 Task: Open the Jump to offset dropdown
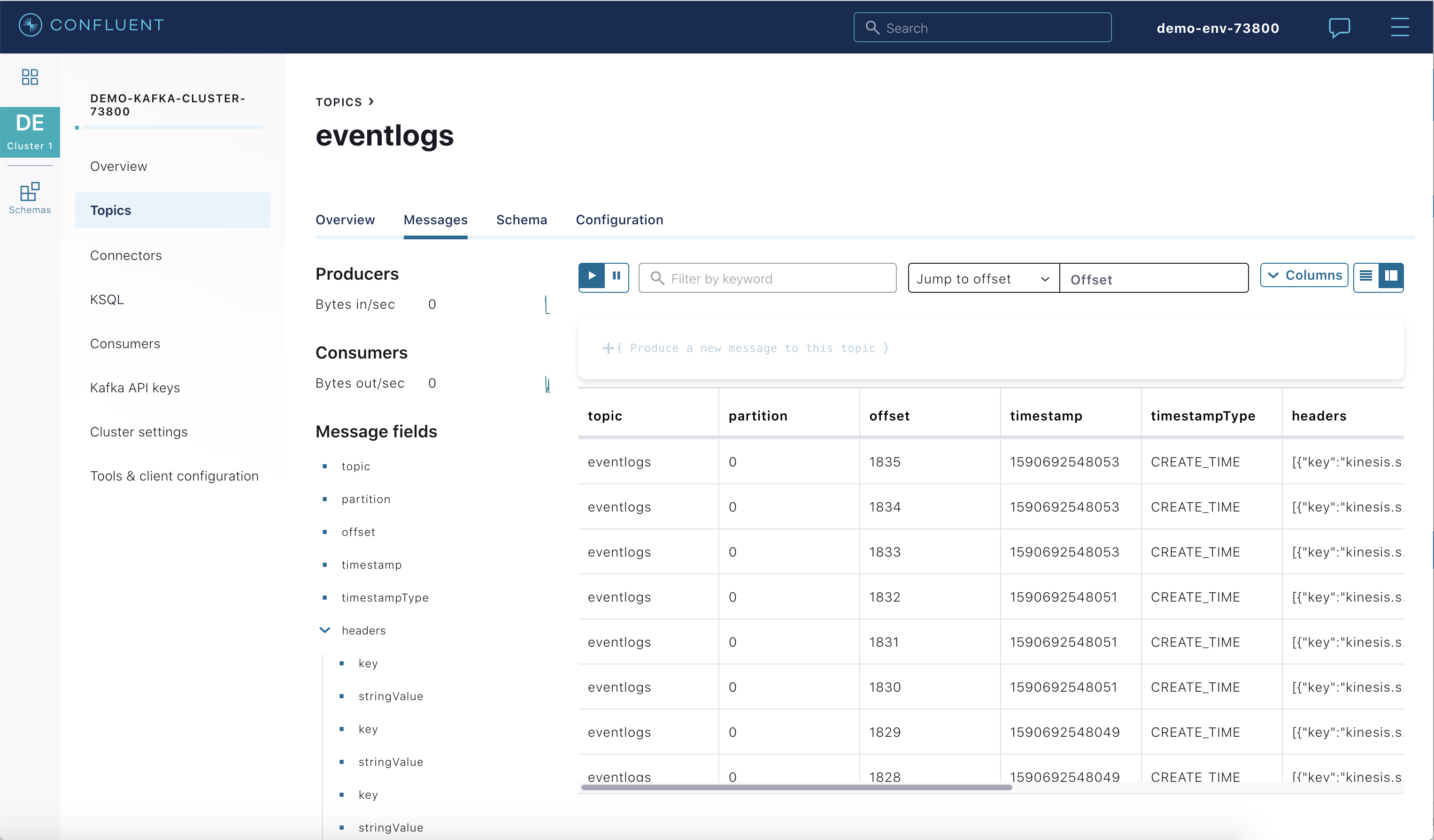tap(983, 279)
